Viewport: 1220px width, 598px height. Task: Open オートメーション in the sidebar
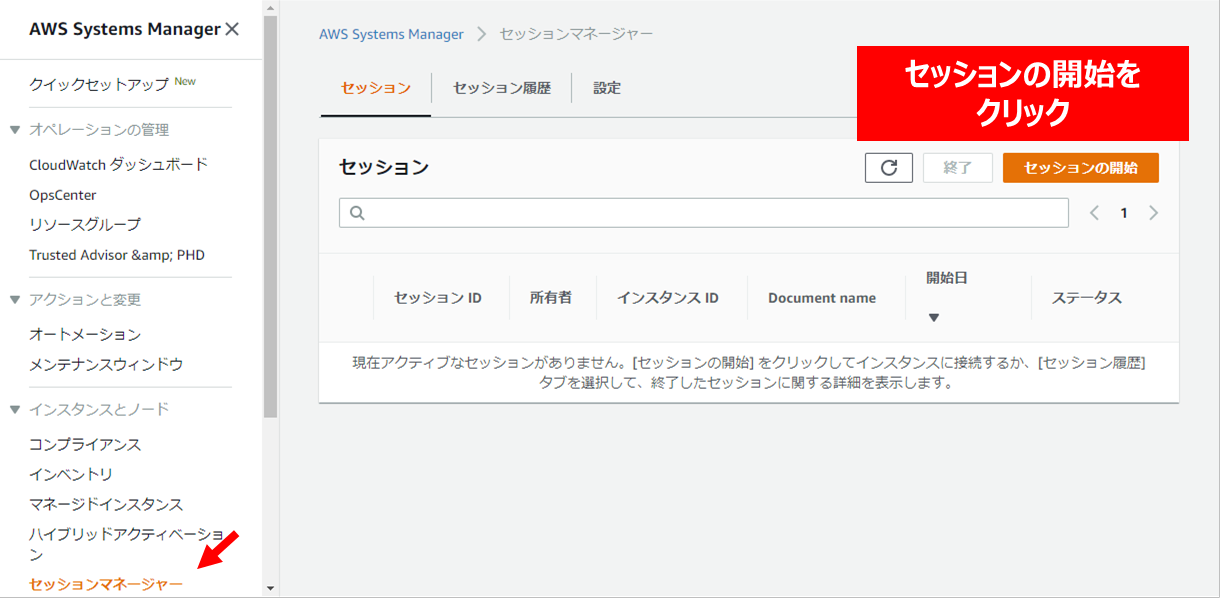pyautogui.click(x=85, y=335)
